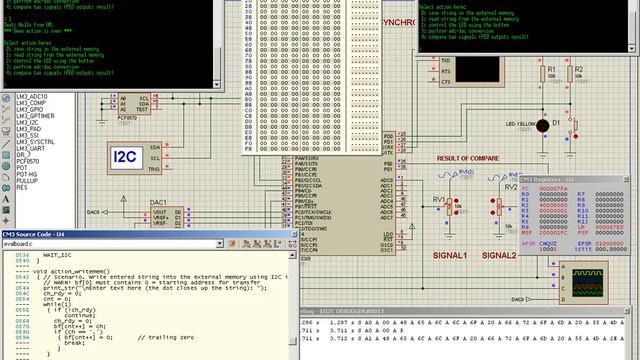Image resolution: width=640 pixels, height=360 pixels.
Task: Select PULLUP in the device list
Action: pos(27,181)
